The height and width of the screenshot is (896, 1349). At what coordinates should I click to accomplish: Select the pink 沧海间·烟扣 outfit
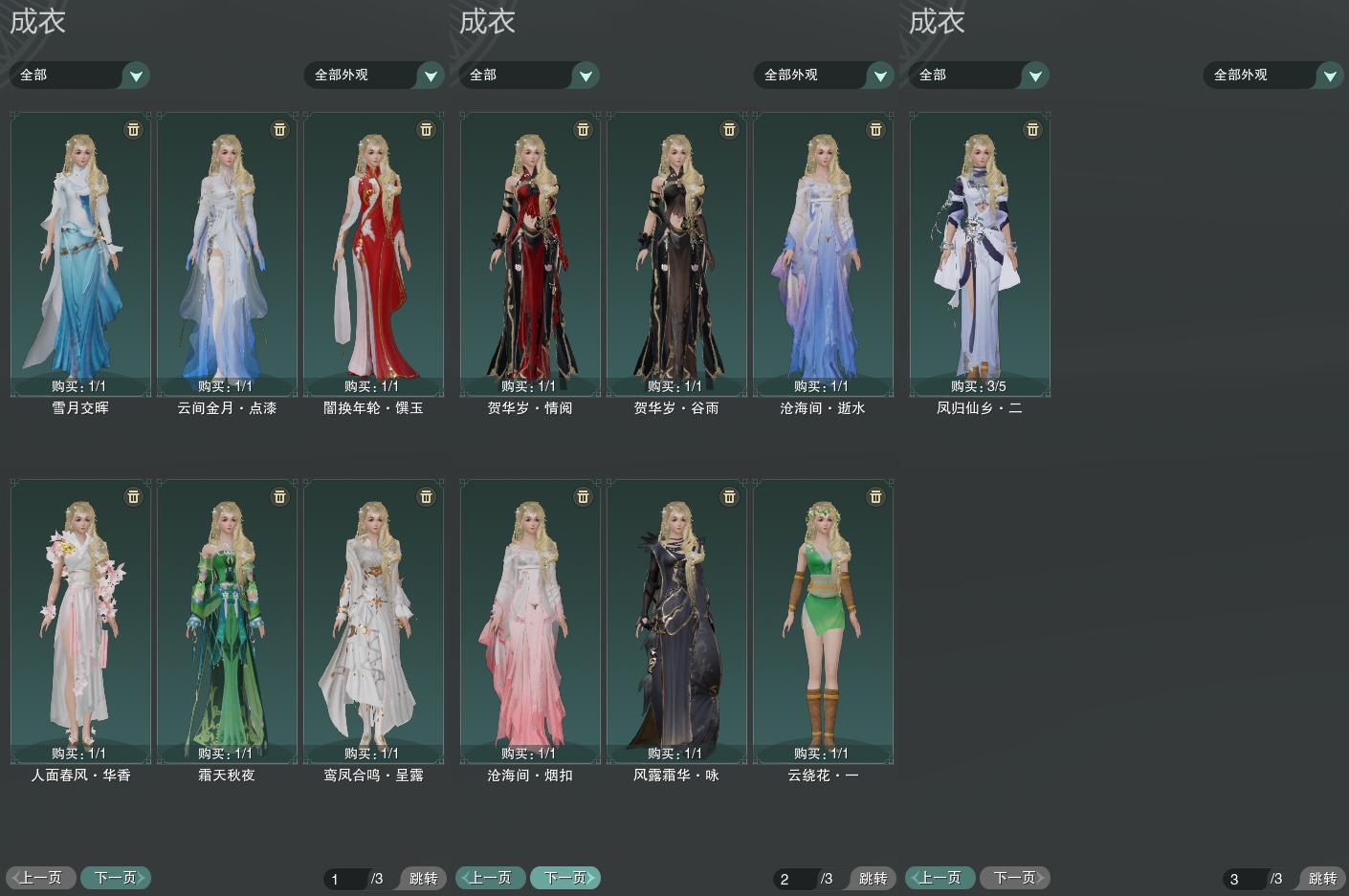tap(530, 622)
